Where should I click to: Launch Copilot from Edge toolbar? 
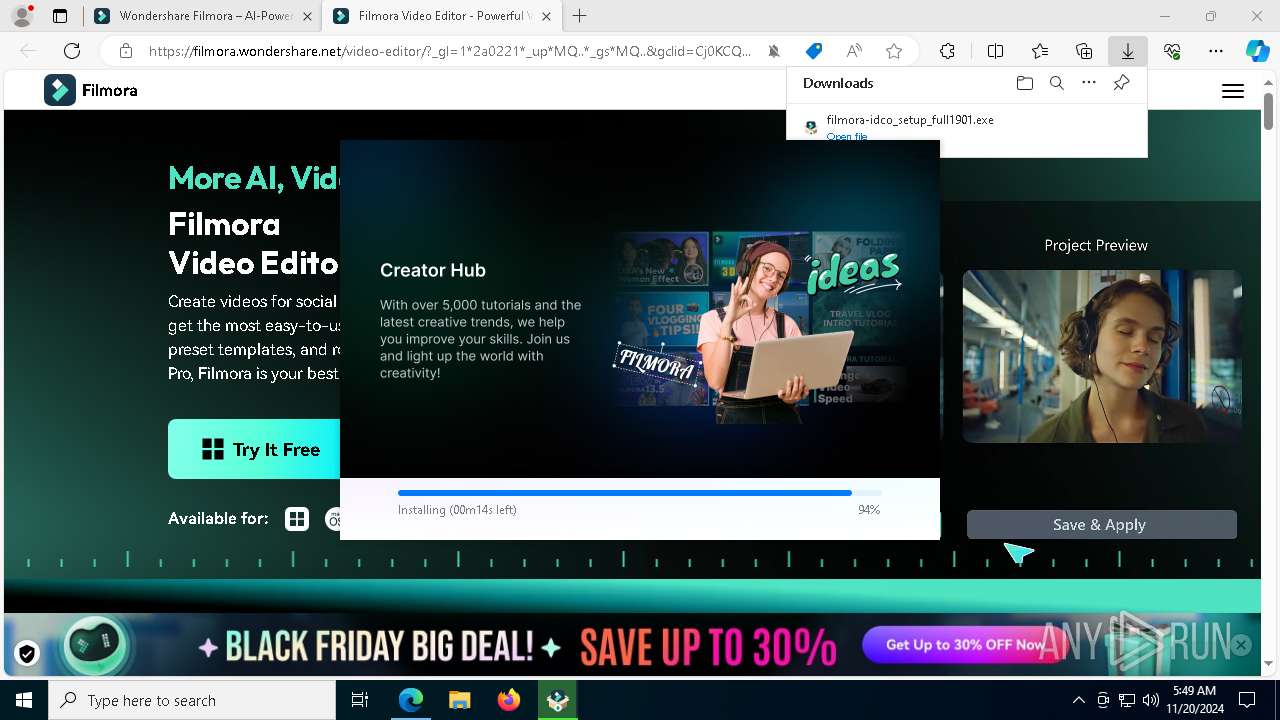[x=1257, y=51]
